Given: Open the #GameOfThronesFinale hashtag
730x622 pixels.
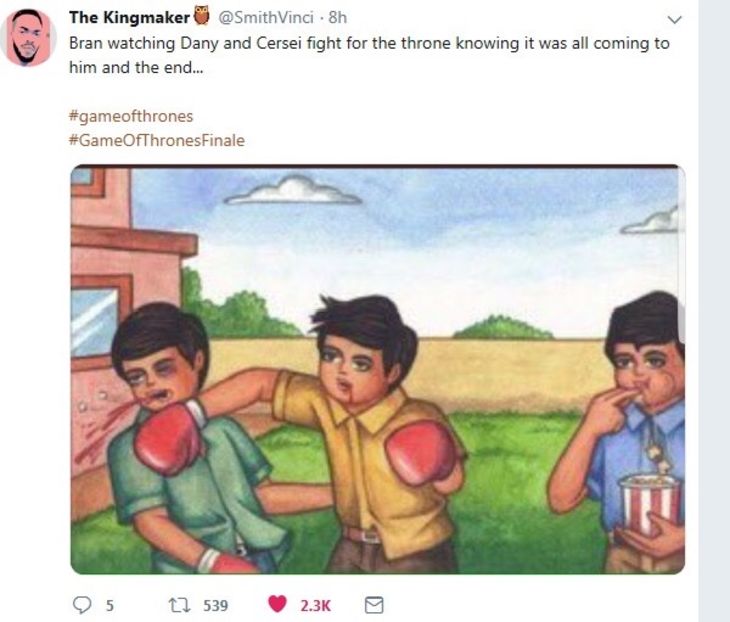Looking at the screenshot, I should click(x=156, y=140).
